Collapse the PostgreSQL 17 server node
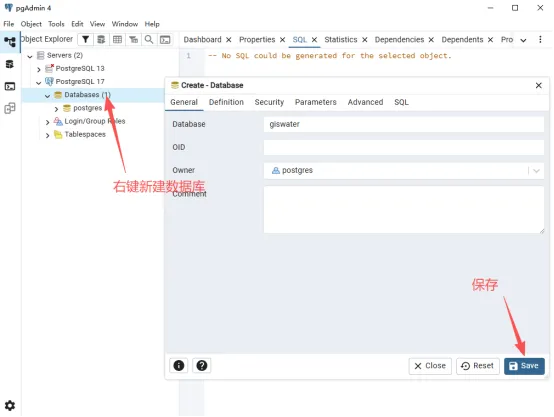Image resolution: width=554 pixels, height=417 pixels. point(39,83)
